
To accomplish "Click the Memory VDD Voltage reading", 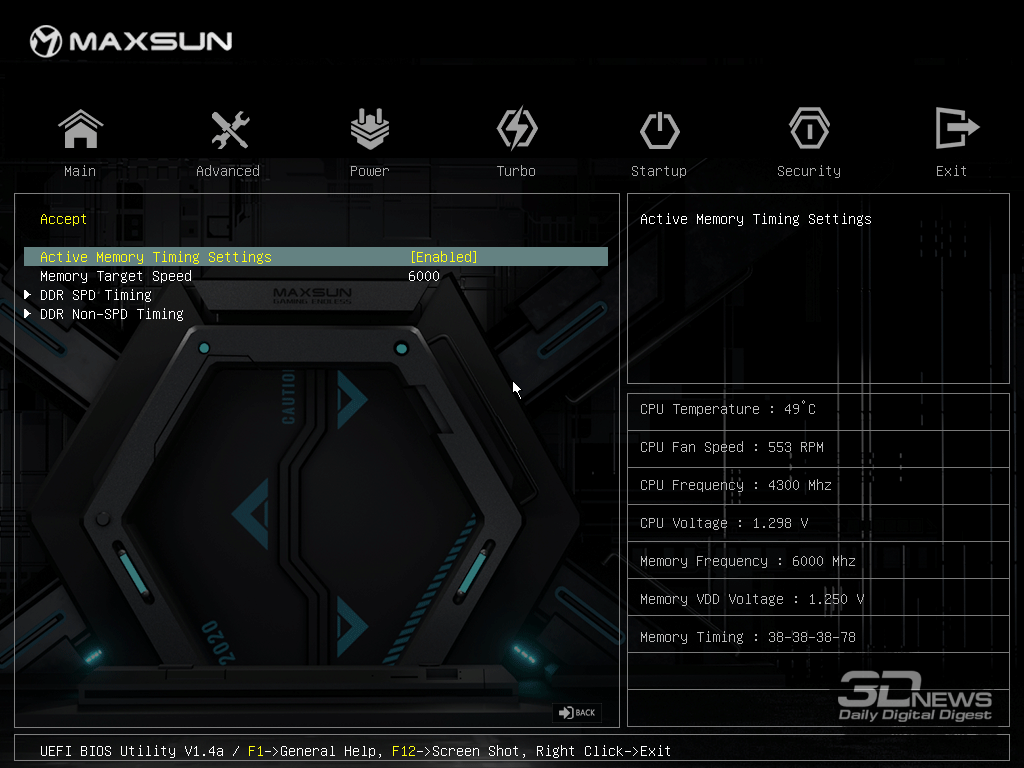I will click(x=752, y=599).
